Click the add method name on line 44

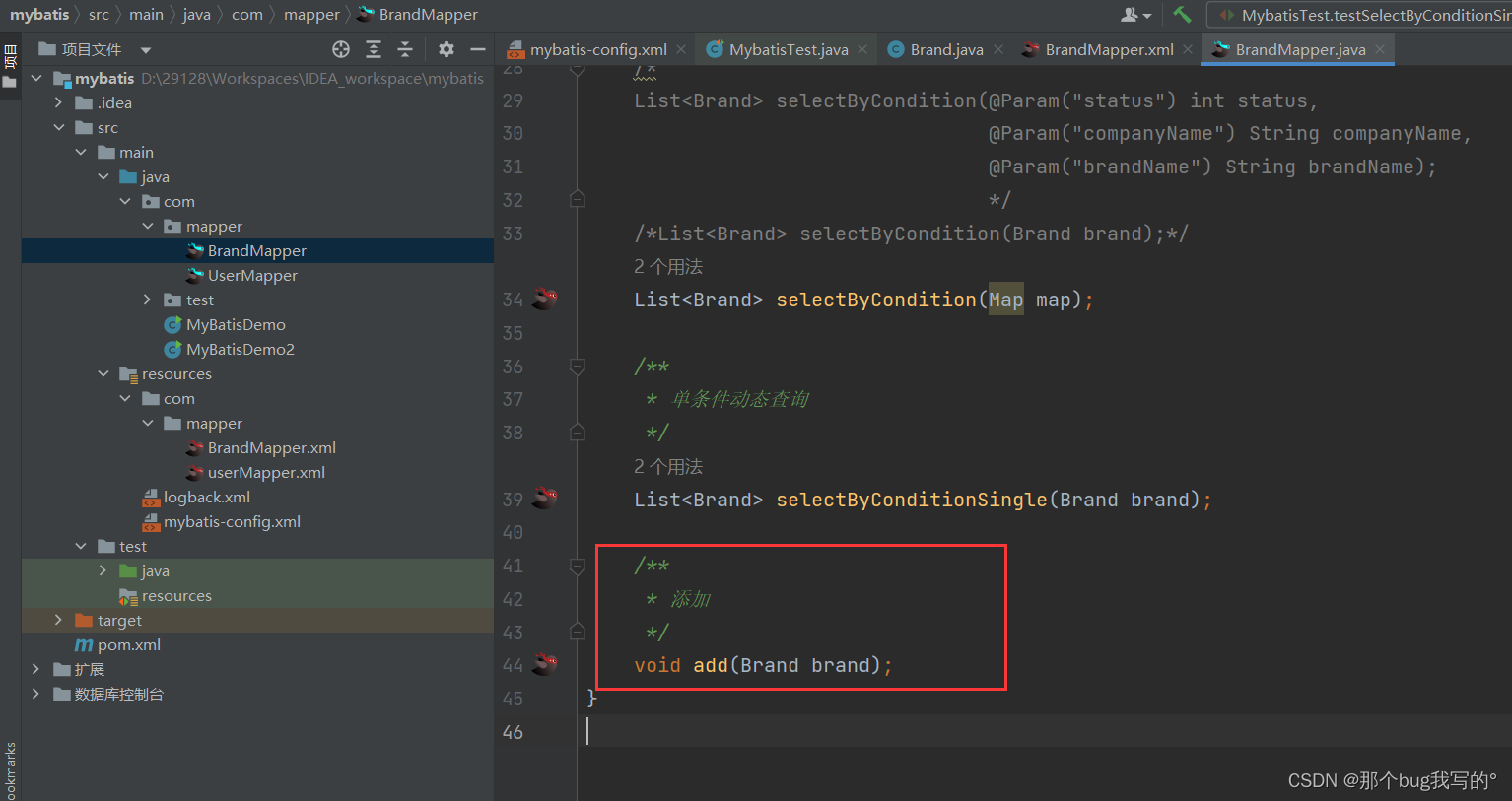[x=710, y=665]
